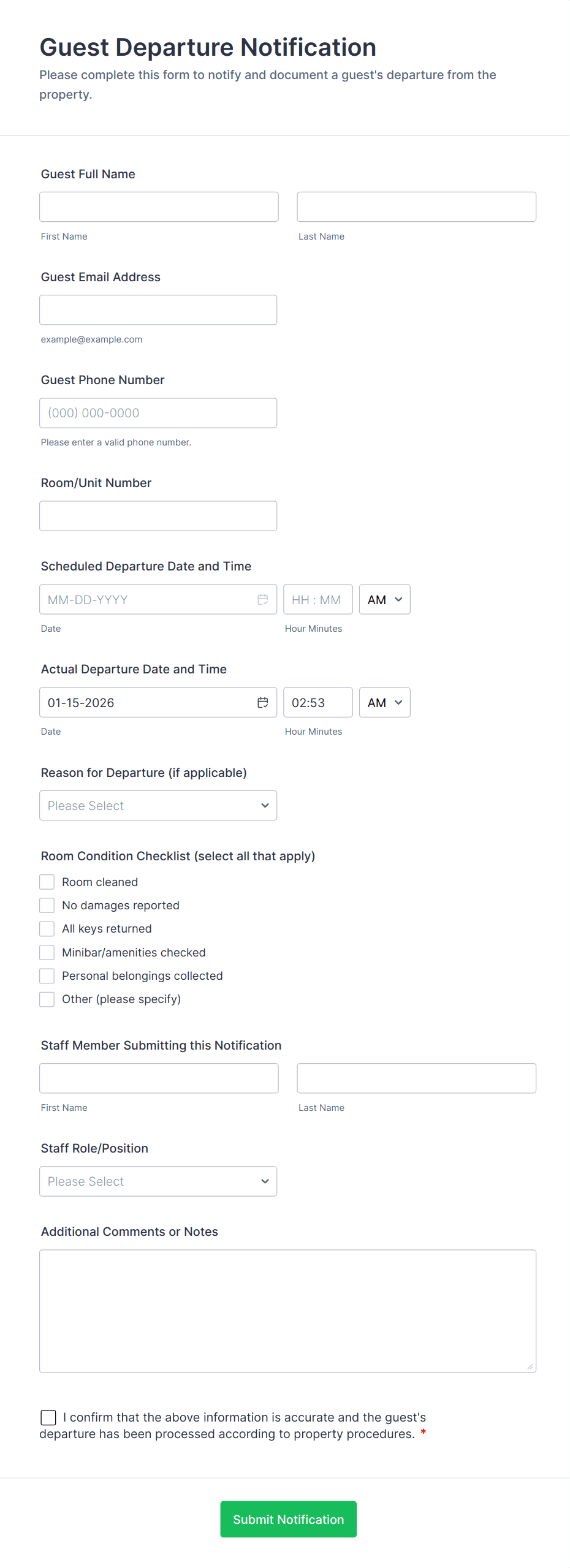This screenshot has width=570, height=1568.
Task: Open the Scheduled Departure AM/PM selector
Action: [x=384, y=599]
